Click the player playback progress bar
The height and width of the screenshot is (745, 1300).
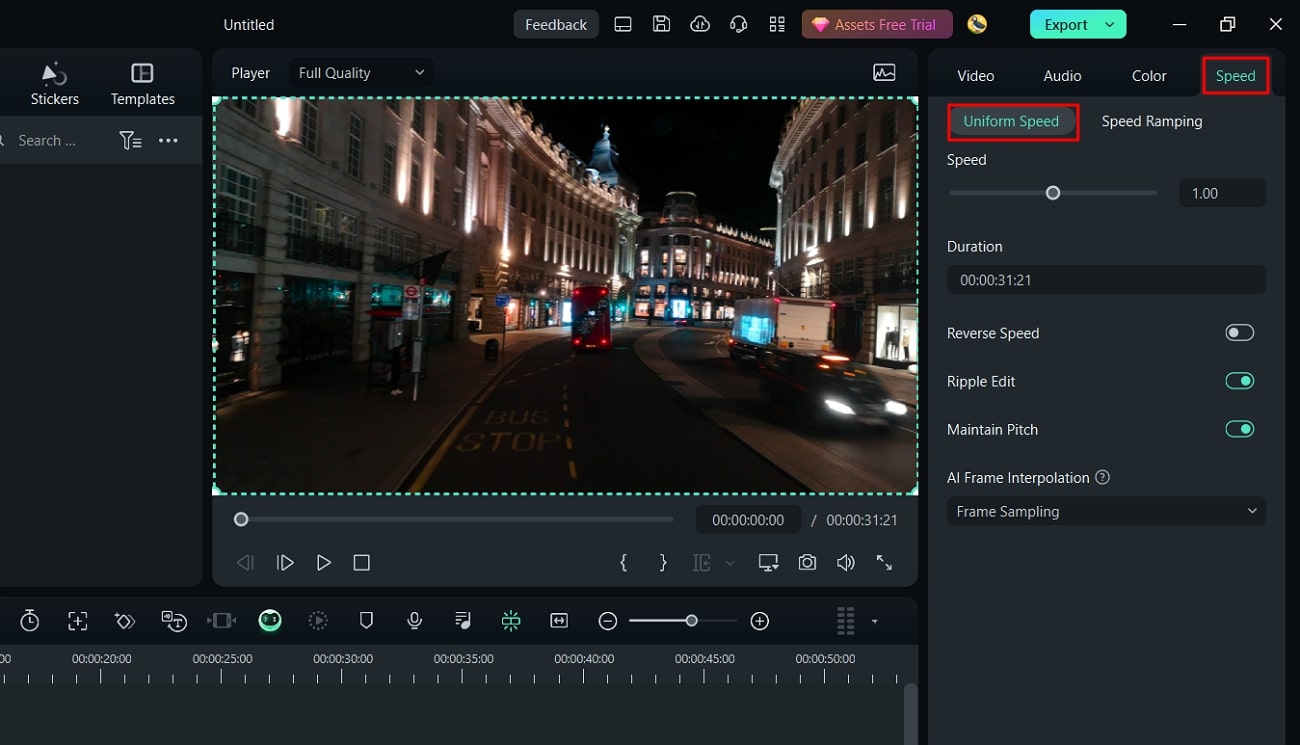click(455, 519)
